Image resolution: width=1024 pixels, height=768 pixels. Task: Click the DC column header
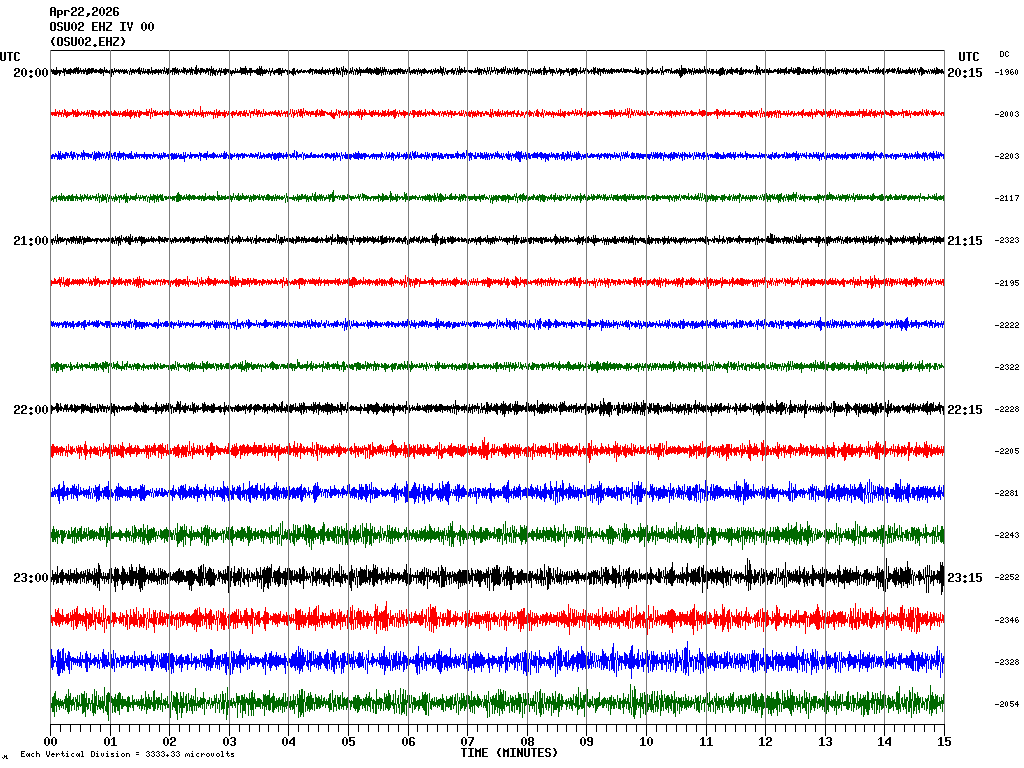click(1004, 54)
